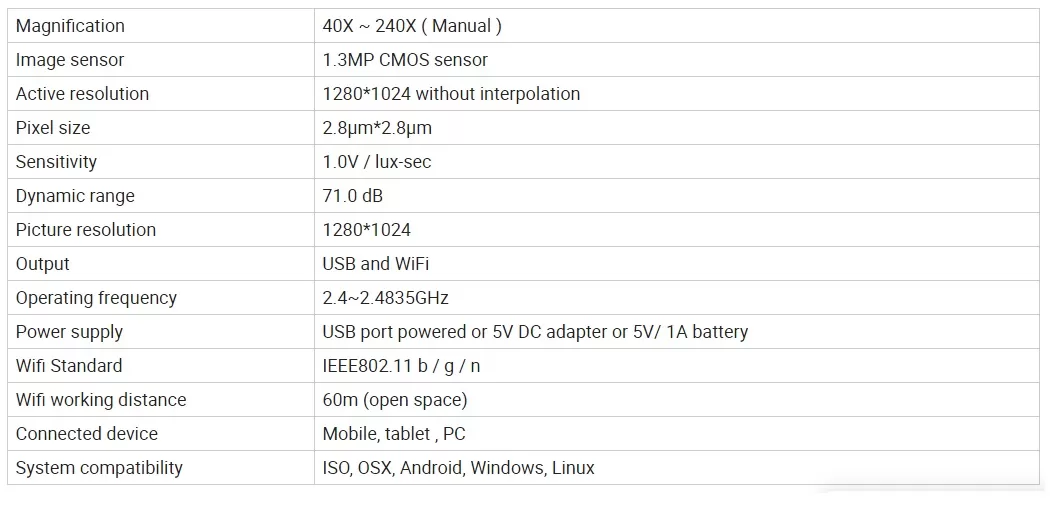Select the 1.3MP CMOS sensor text

click(405, 60)
